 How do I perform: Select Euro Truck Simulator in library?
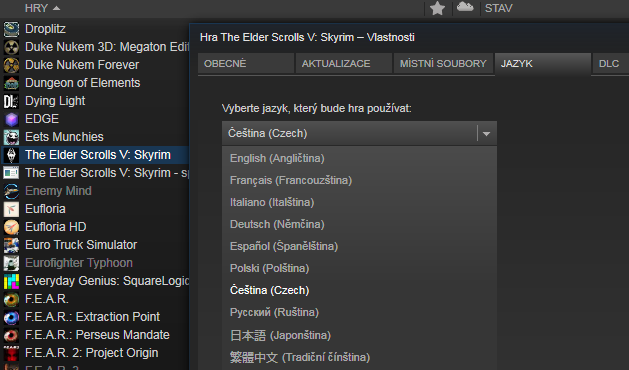(x=81, y=245)
